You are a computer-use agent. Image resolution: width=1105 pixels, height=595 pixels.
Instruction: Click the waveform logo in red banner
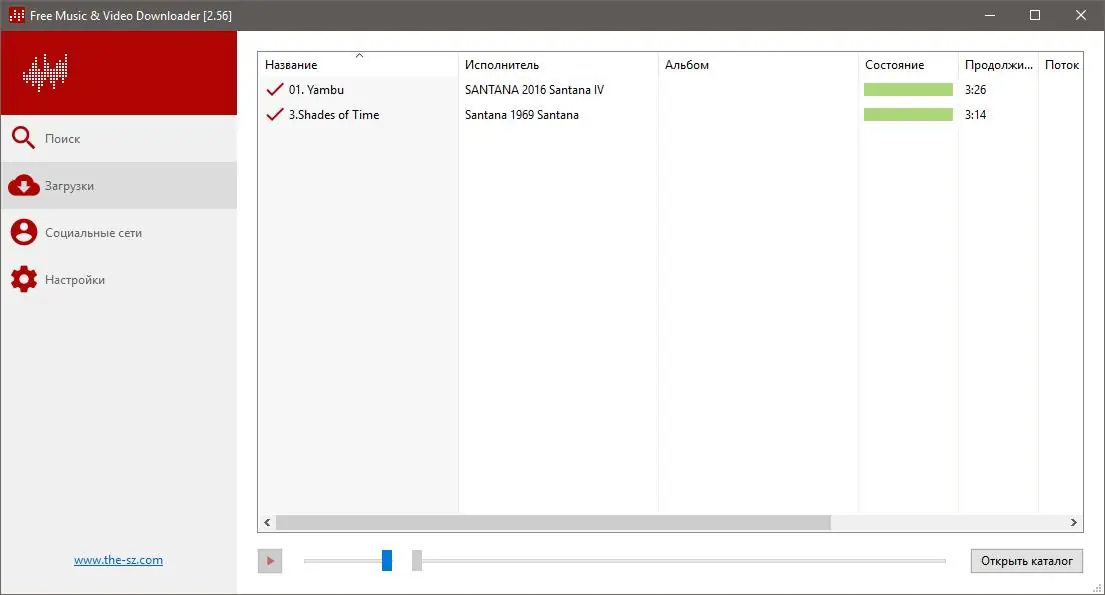[45, 73]
